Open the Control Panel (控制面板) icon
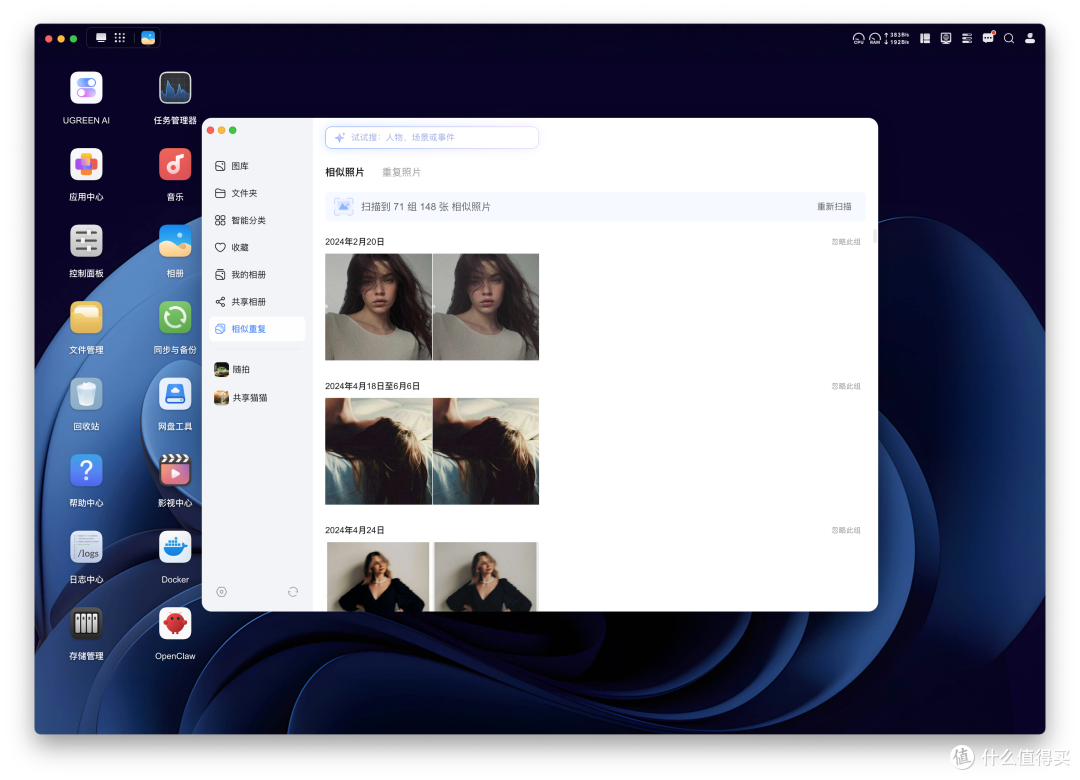The image size is (1080, 780). pyautogui.click(x=86, y=241)
